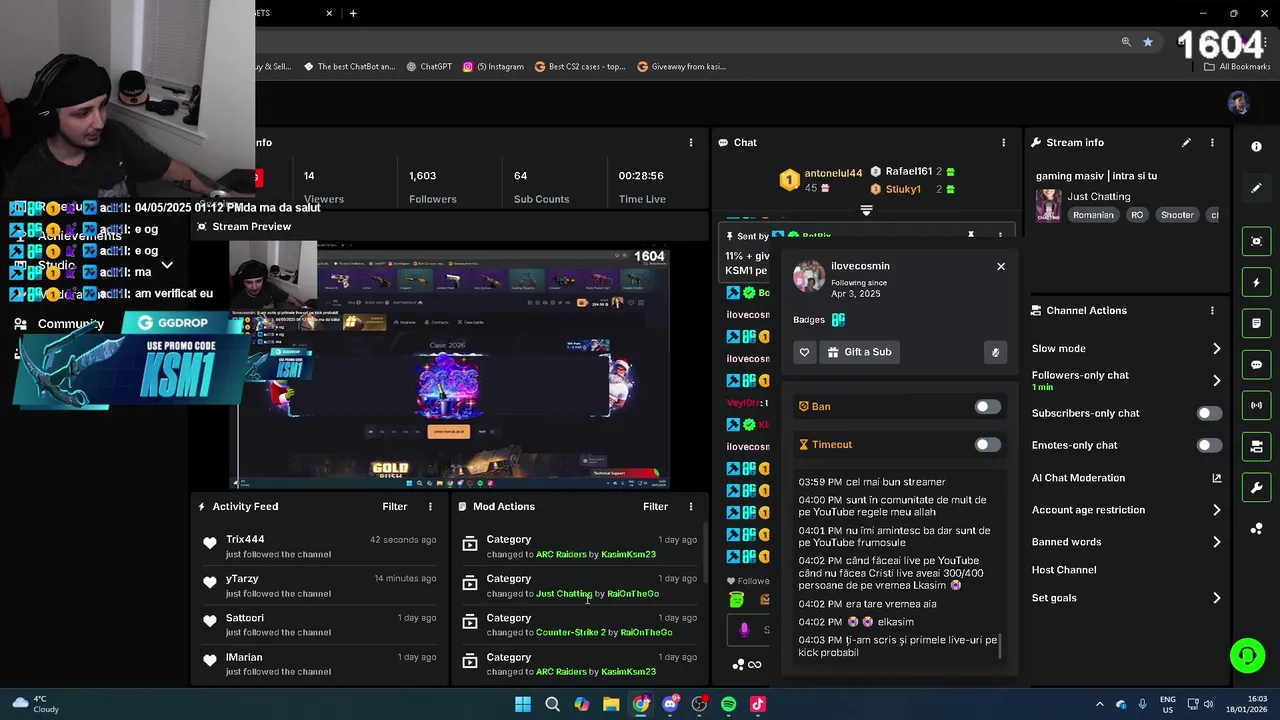
Task: Toggle the Timeout switch for ilovecosmin
Action: coord(987,445)
